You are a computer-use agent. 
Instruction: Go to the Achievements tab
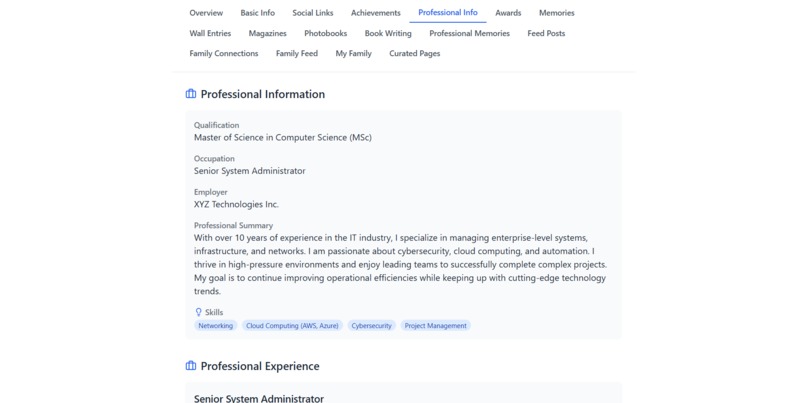click(376, 13)
